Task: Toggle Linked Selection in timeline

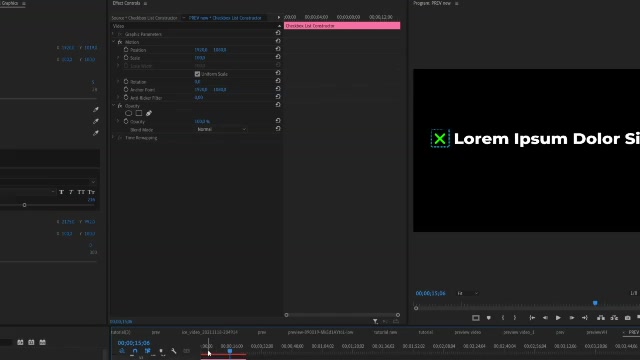Action: [147, 351]
